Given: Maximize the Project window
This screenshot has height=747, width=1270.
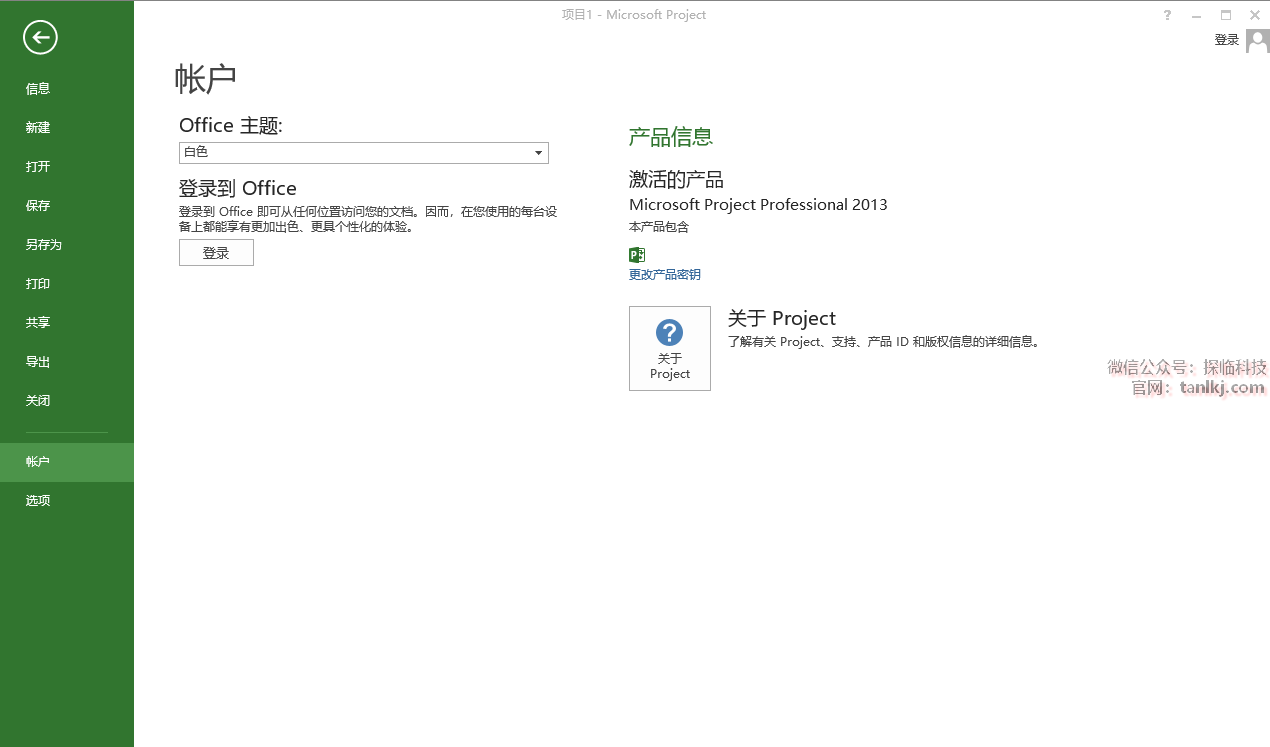Looking at the screenshot, I should [1226, 15].
